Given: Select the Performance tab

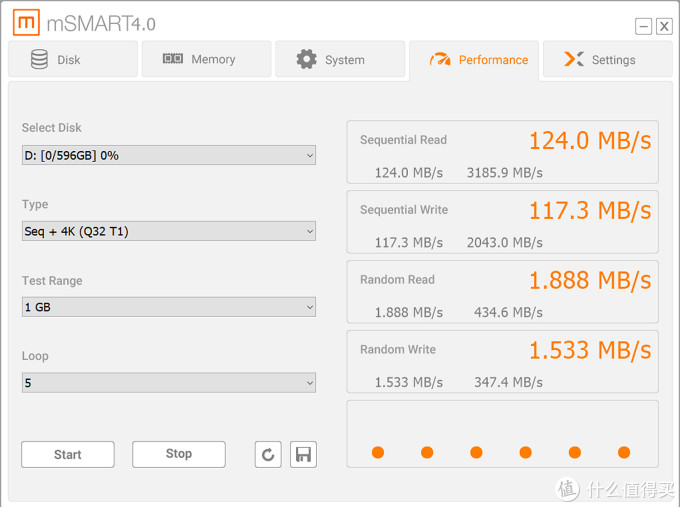Looking at the screenshot, I should [474, 60].
